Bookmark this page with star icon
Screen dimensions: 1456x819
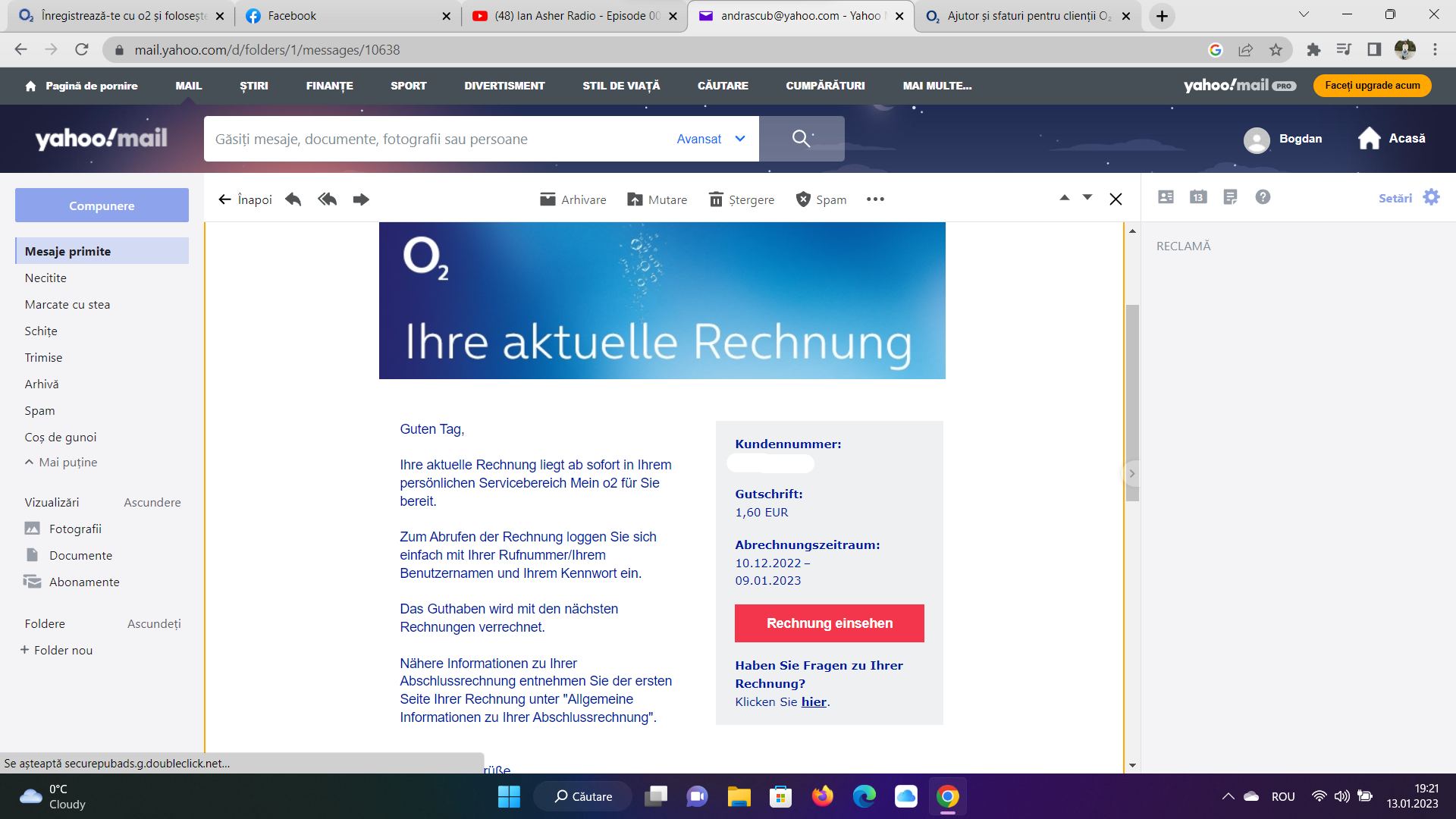point(1276,50)
